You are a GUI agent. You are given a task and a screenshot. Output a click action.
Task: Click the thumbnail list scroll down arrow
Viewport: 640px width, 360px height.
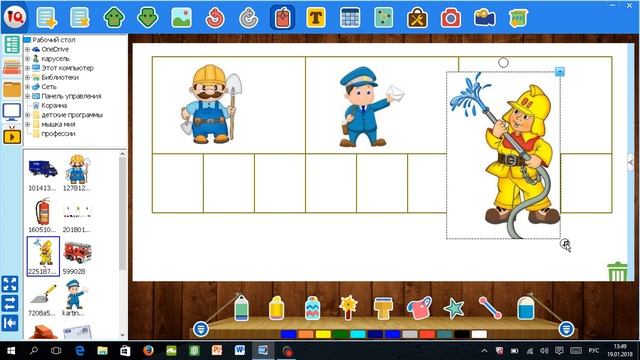(x=122, y=335)
